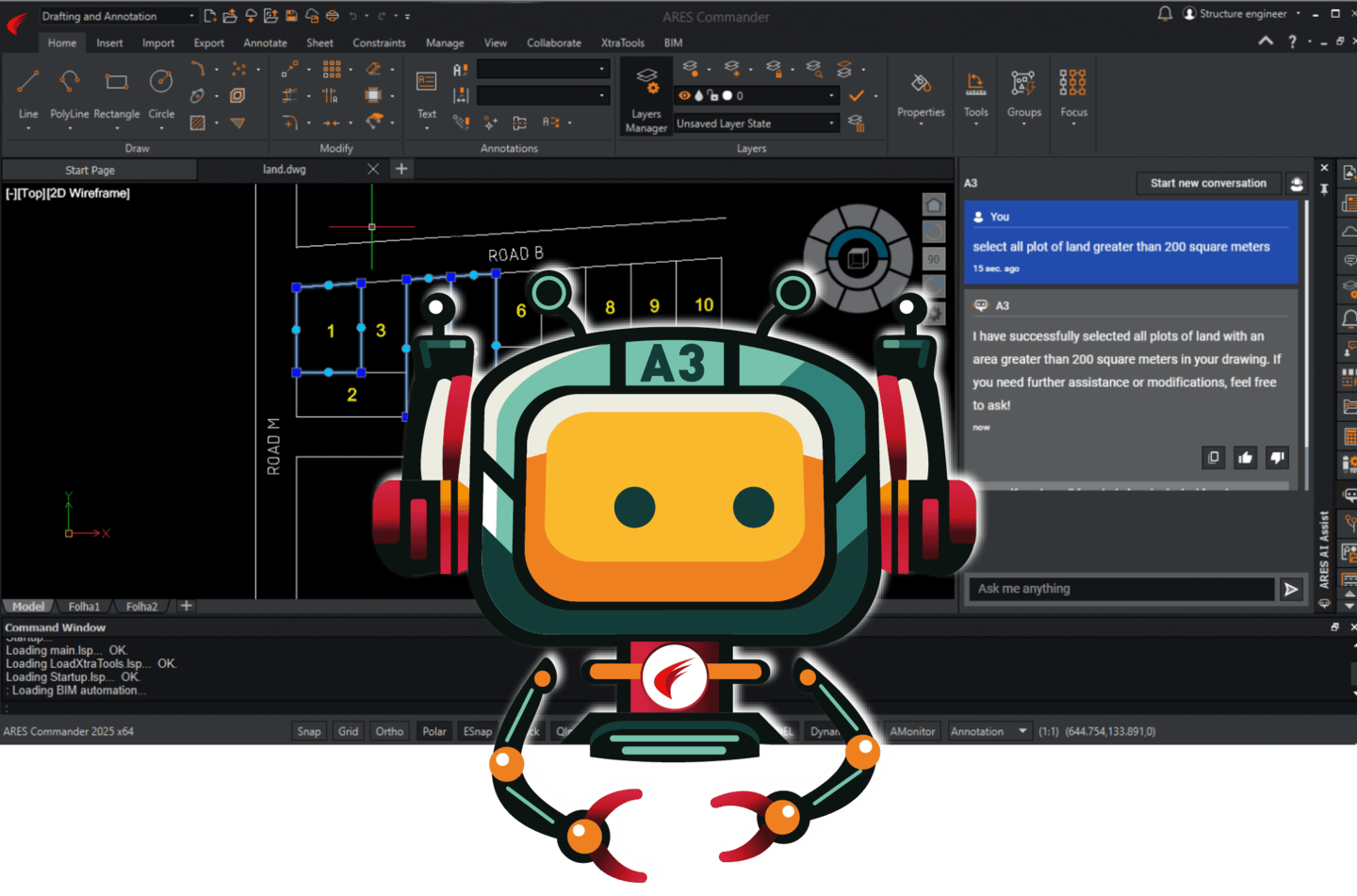
Task: Switch to the XtraTools ribbon tab
Action: [x=623, y=42]
